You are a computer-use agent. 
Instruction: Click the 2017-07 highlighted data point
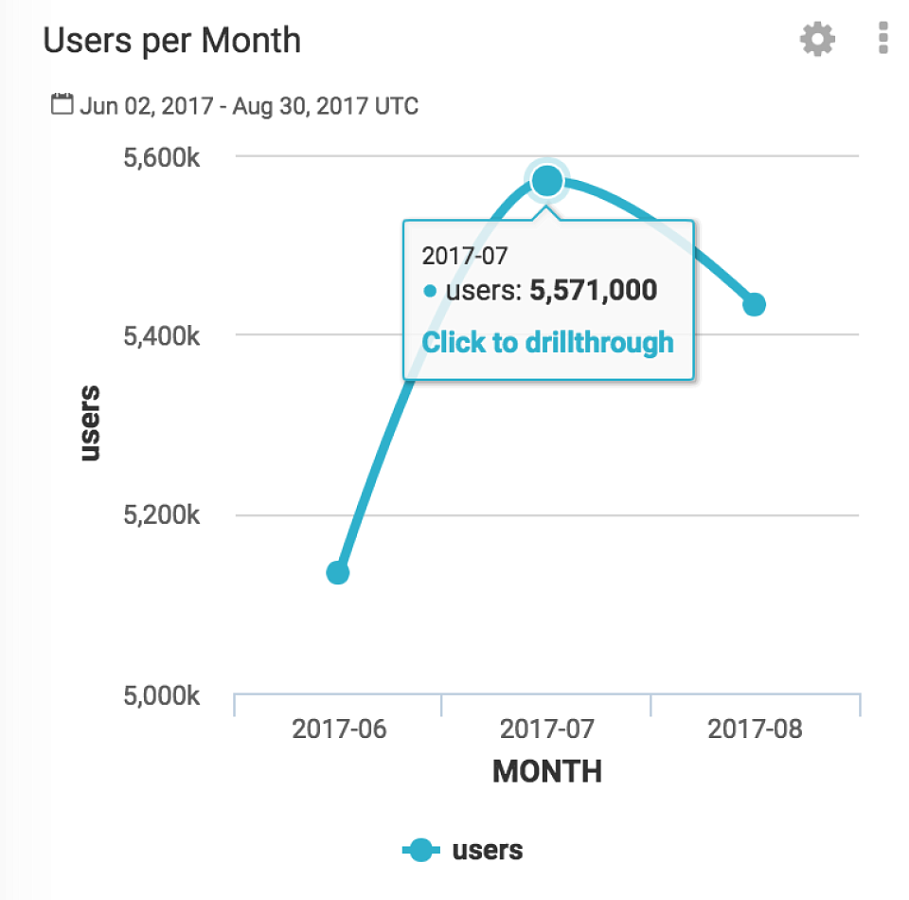click(x=547, y=181)
